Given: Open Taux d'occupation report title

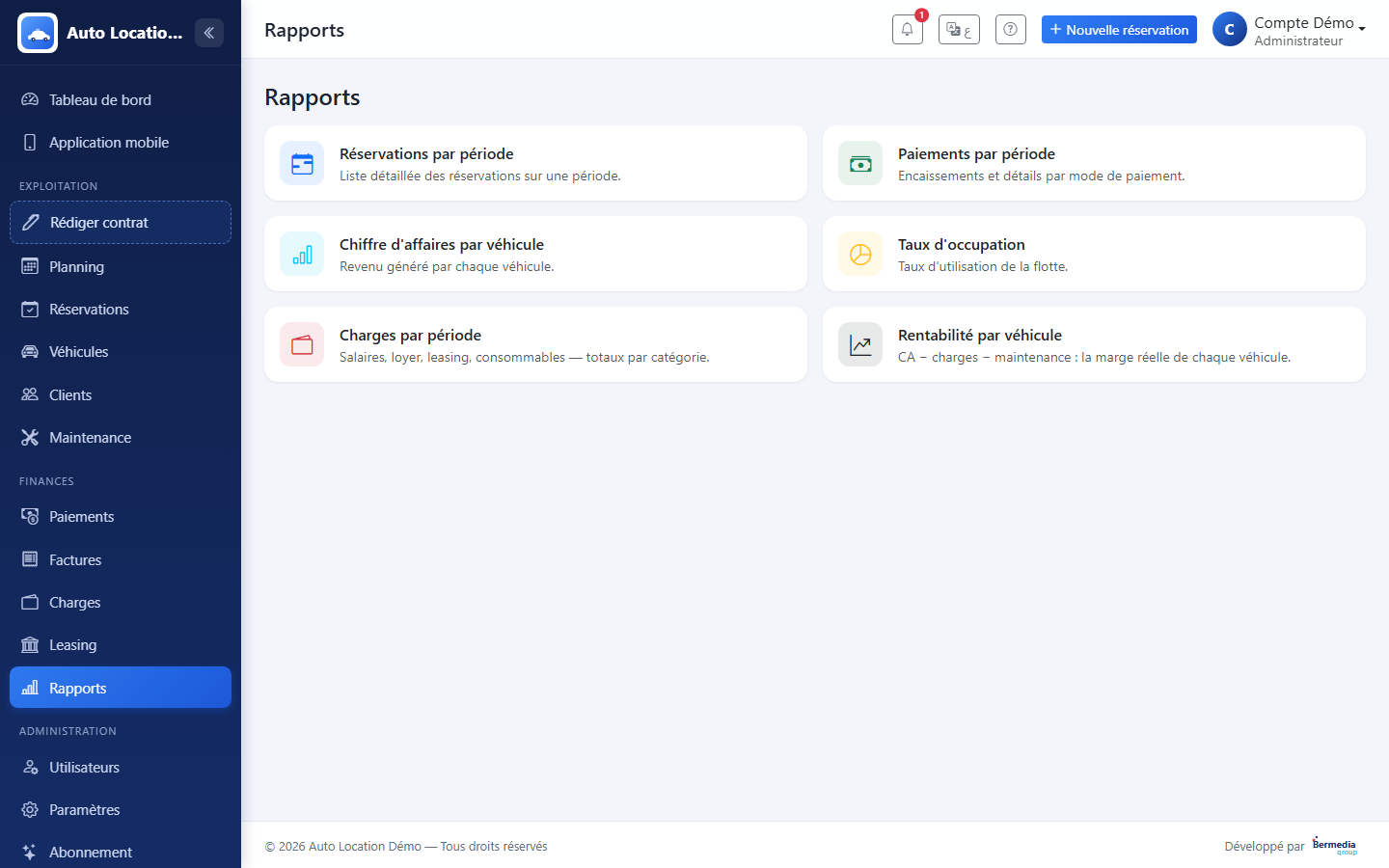Looking at the screenshot, I should click(962, 244).
